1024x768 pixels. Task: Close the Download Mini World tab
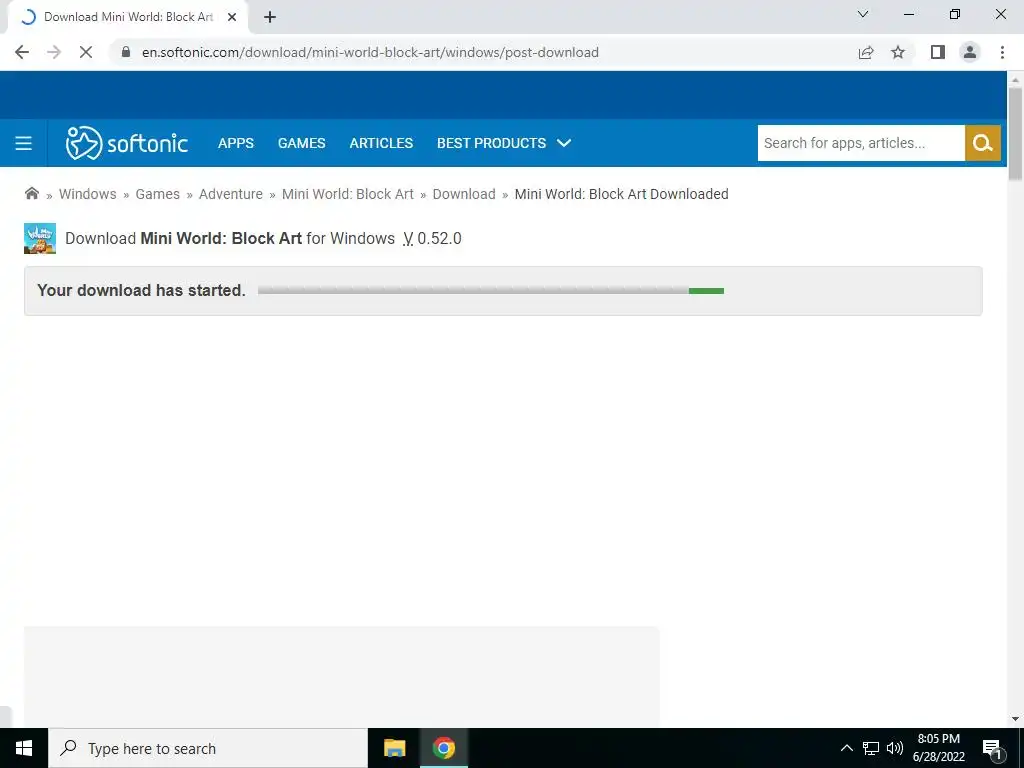(x=232, y=18)
